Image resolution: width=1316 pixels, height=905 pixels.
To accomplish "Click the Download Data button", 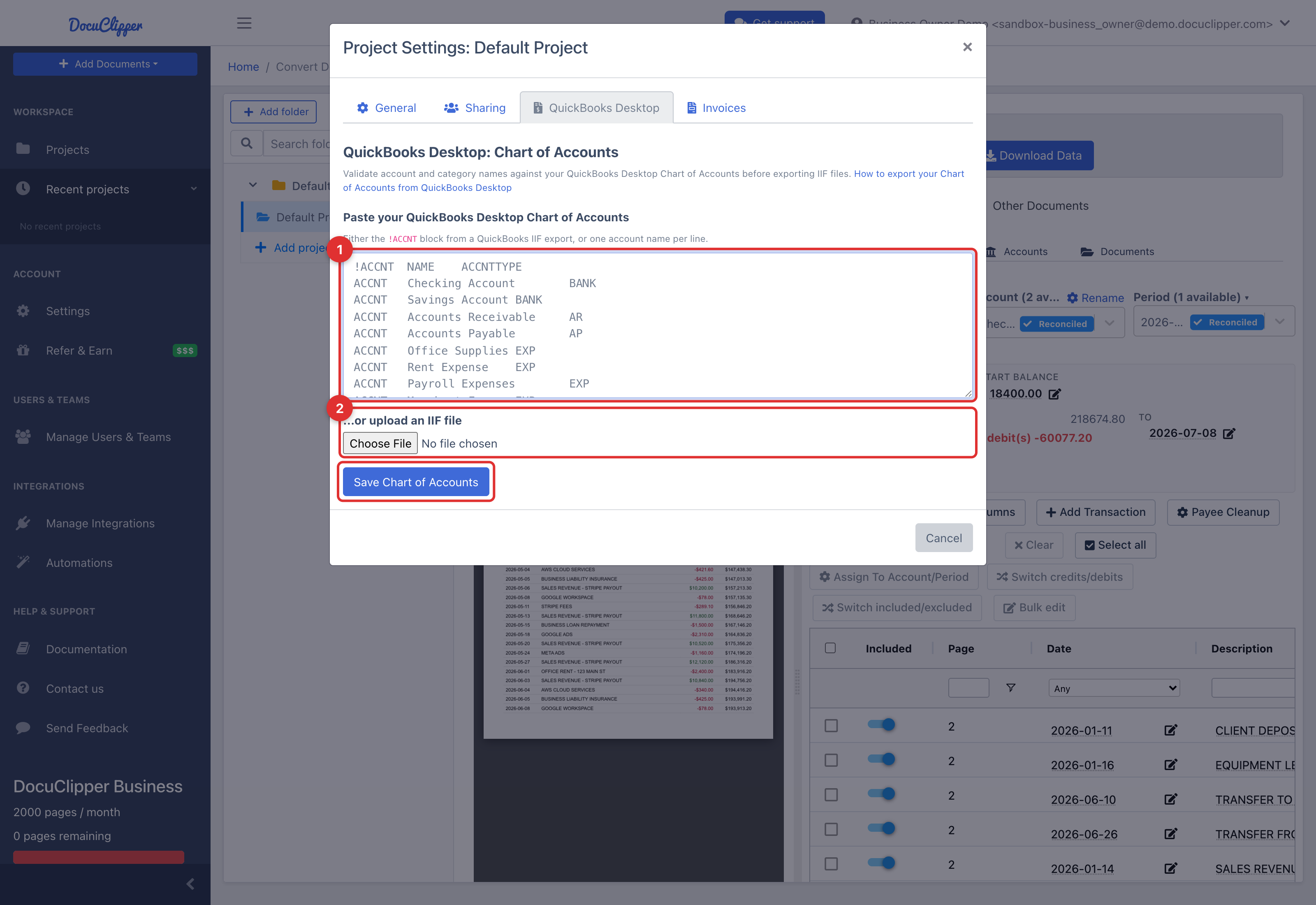I will pos(1039,155).
